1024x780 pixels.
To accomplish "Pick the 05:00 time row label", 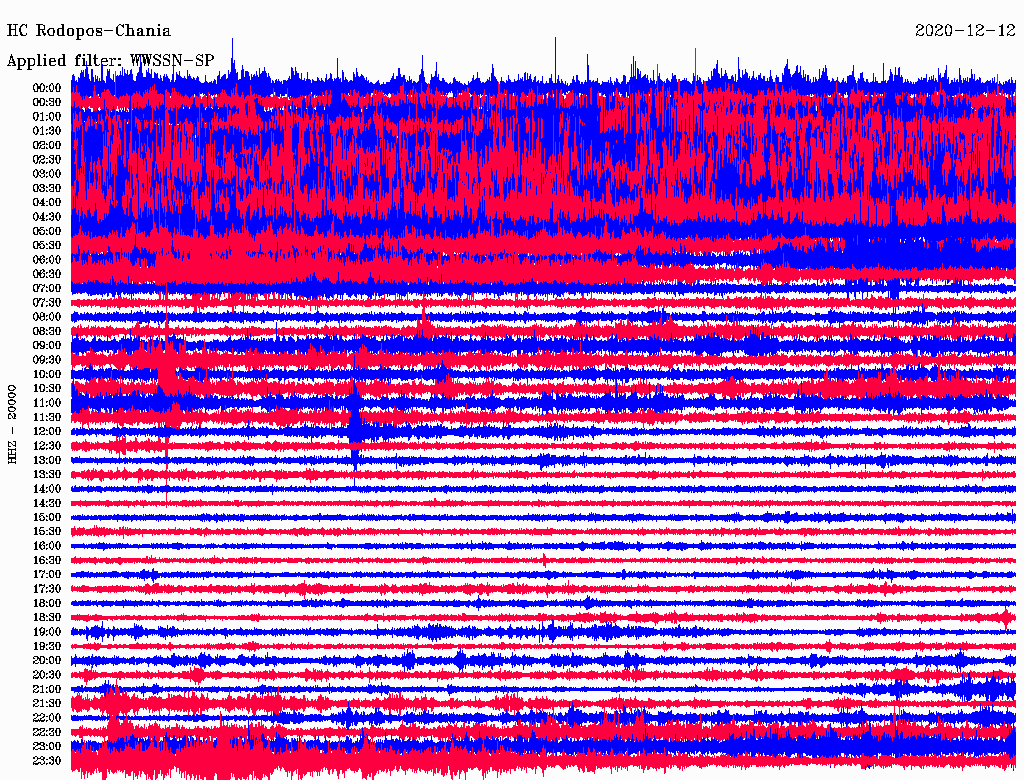I will click(47, 231).
